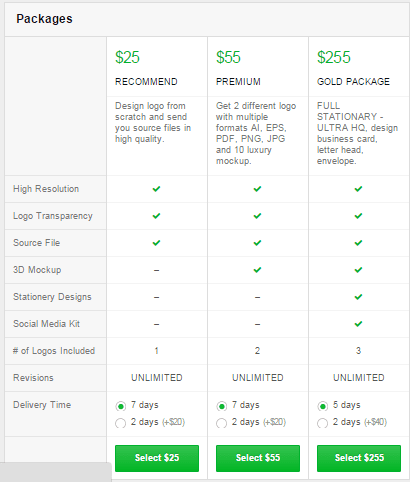410x482 pixels.
Task: Click Logo Transparency checkmark under Premium
Action: tap(257, 216)
